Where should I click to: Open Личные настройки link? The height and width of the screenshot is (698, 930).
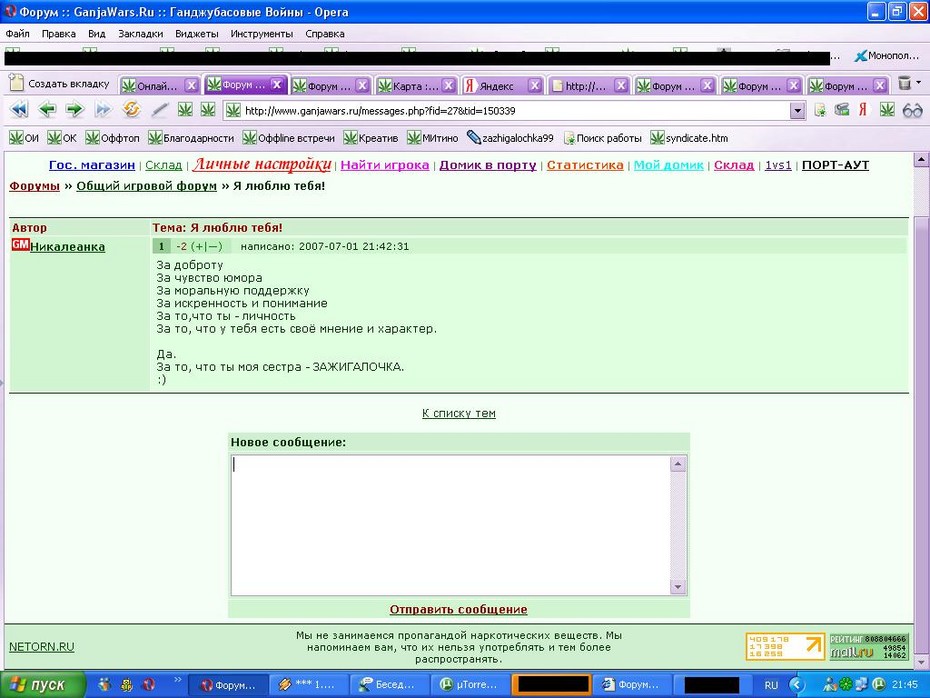pyautogui.click(x=262, y=164)
